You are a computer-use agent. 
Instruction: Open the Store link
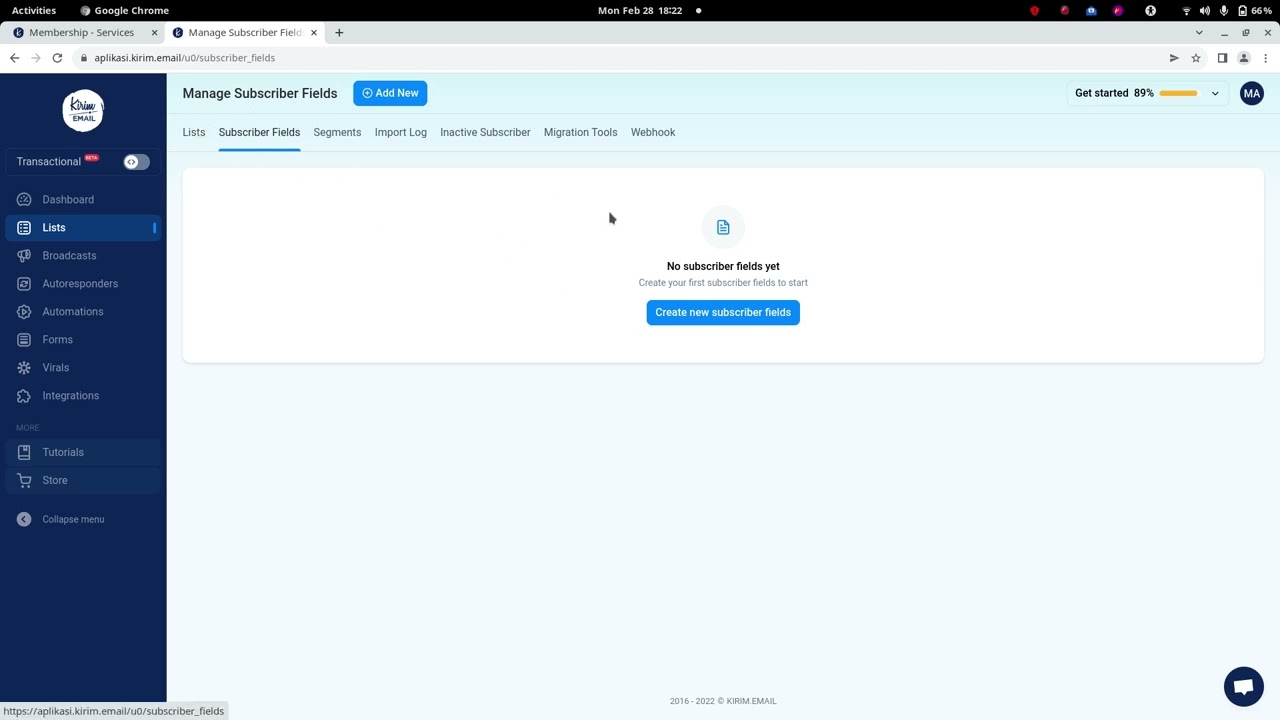tap(55, 481)
